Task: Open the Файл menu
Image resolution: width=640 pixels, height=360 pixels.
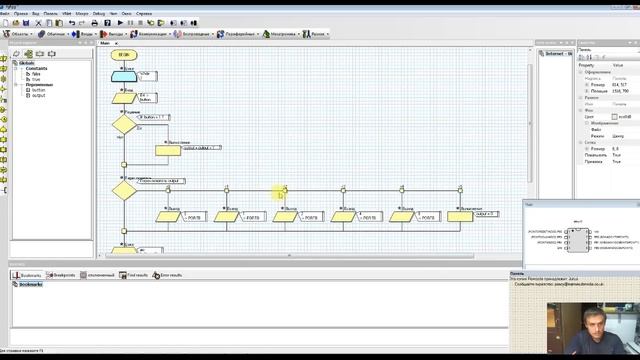Action: 4,13
